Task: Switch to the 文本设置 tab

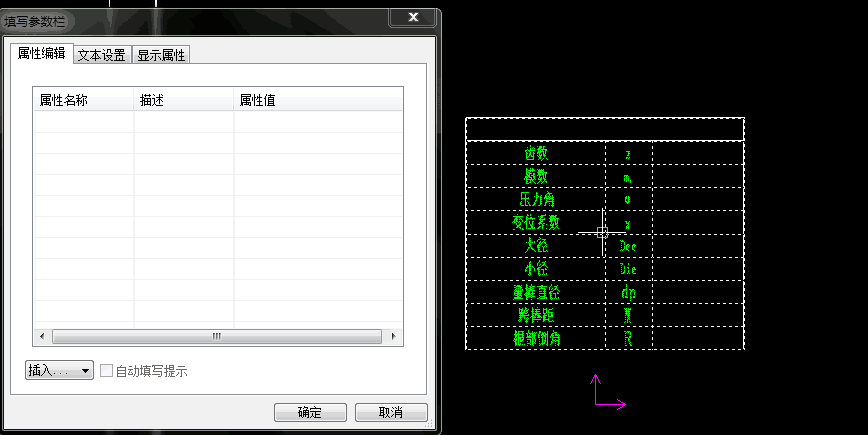Action: pyautogui.click(x=102, y=55)
